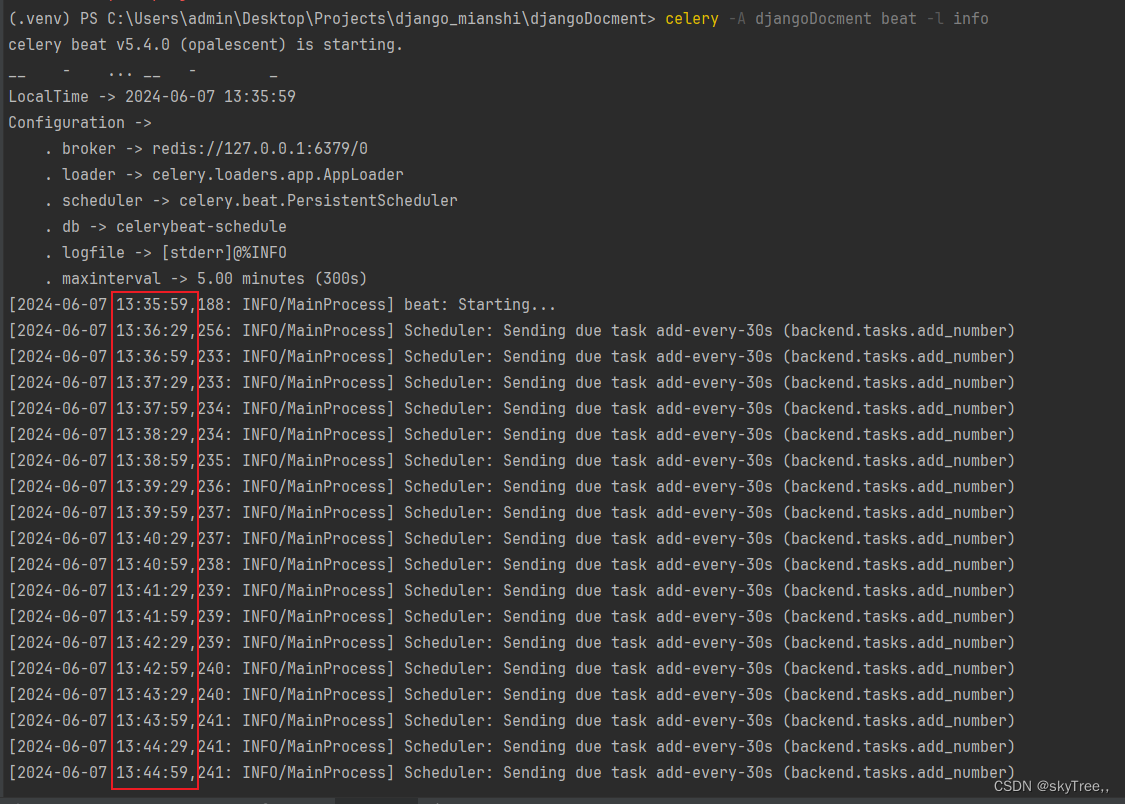Click the log line timestamped 13:42:29
The image size is (1125, 804).
point(512,643)
